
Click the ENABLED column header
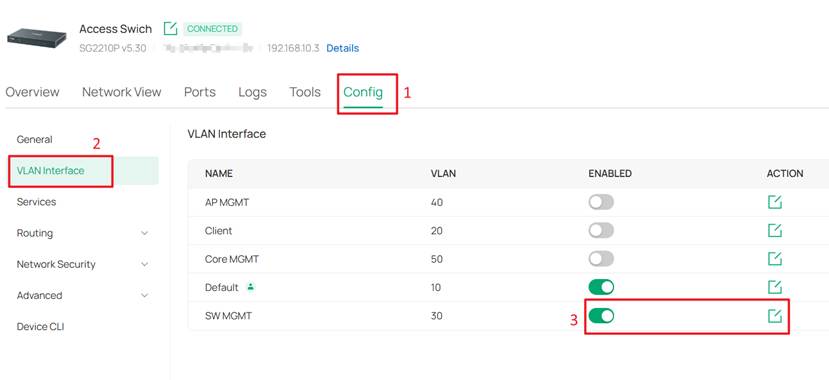click(610, 173)
